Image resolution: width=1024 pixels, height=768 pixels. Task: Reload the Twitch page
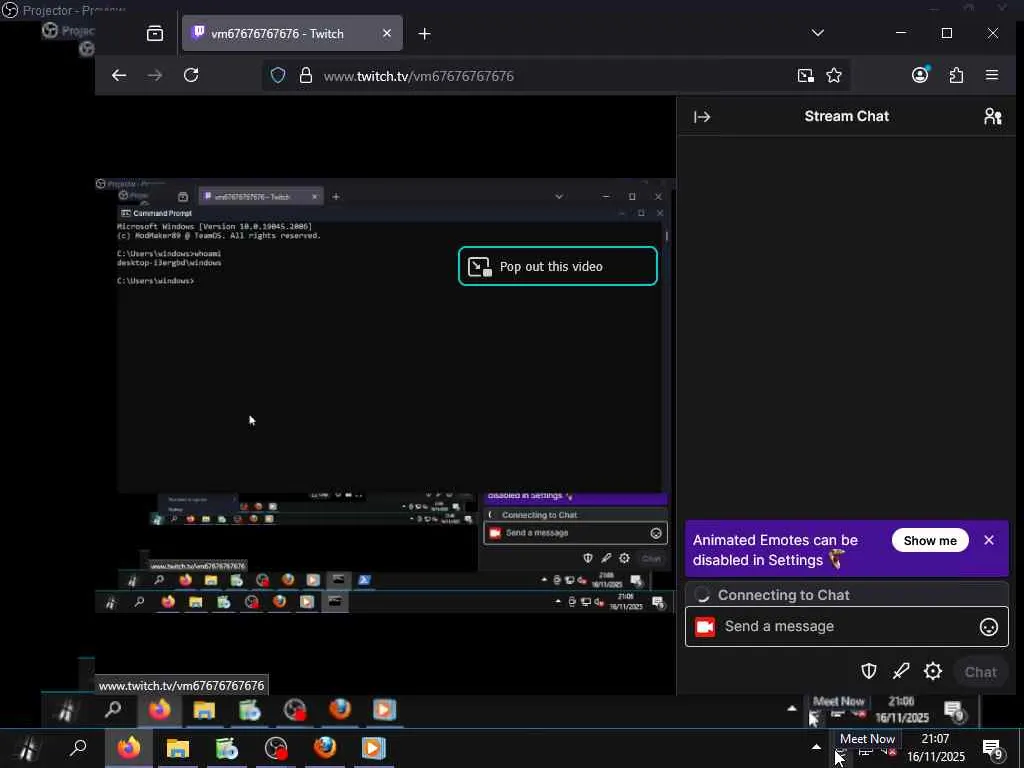191,76
